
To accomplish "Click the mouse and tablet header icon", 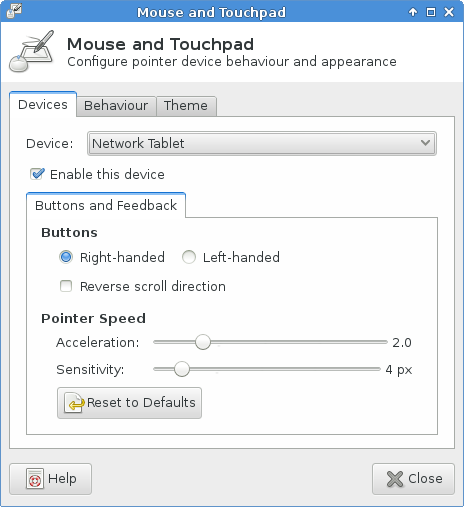I will click(32, 51).
